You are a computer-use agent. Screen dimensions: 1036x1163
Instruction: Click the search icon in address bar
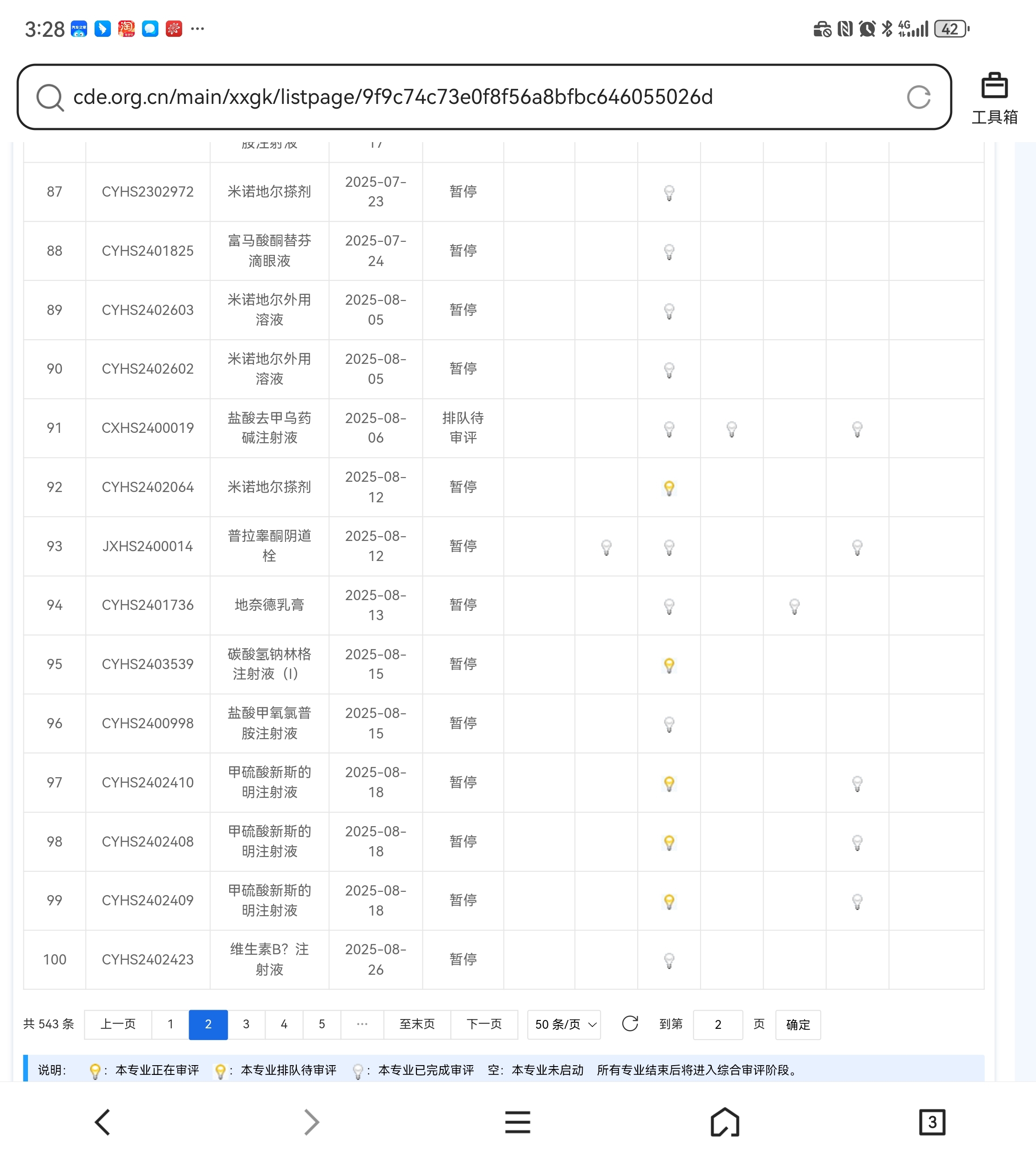click(49, 97)
